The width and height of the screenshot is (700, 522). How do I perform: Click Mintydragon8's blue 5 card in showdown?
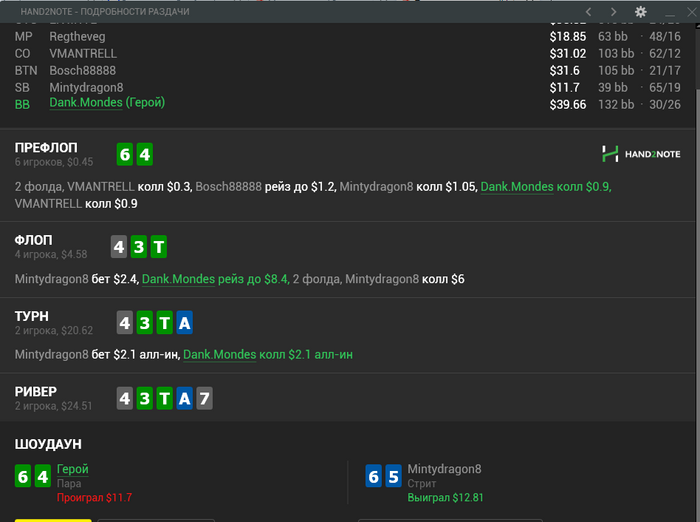point(393,476)
